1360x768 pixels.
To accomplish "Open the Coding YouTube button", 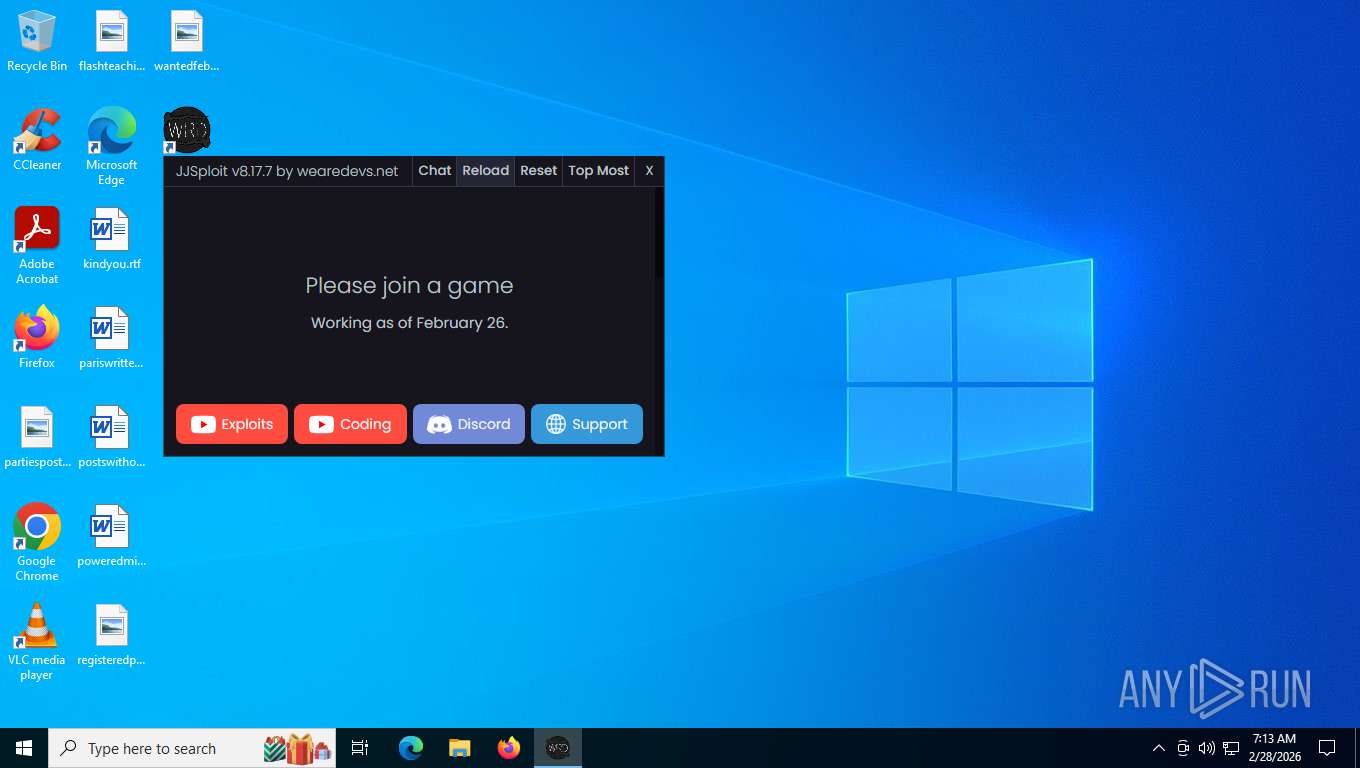I will 350,424.
